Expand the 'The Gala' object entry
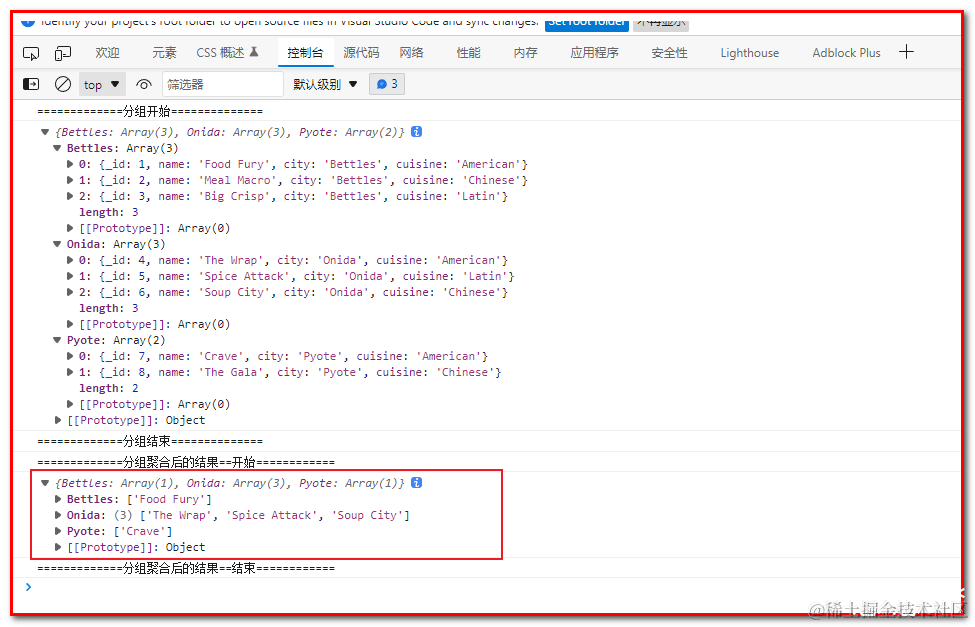 click(x=70, y=372)
